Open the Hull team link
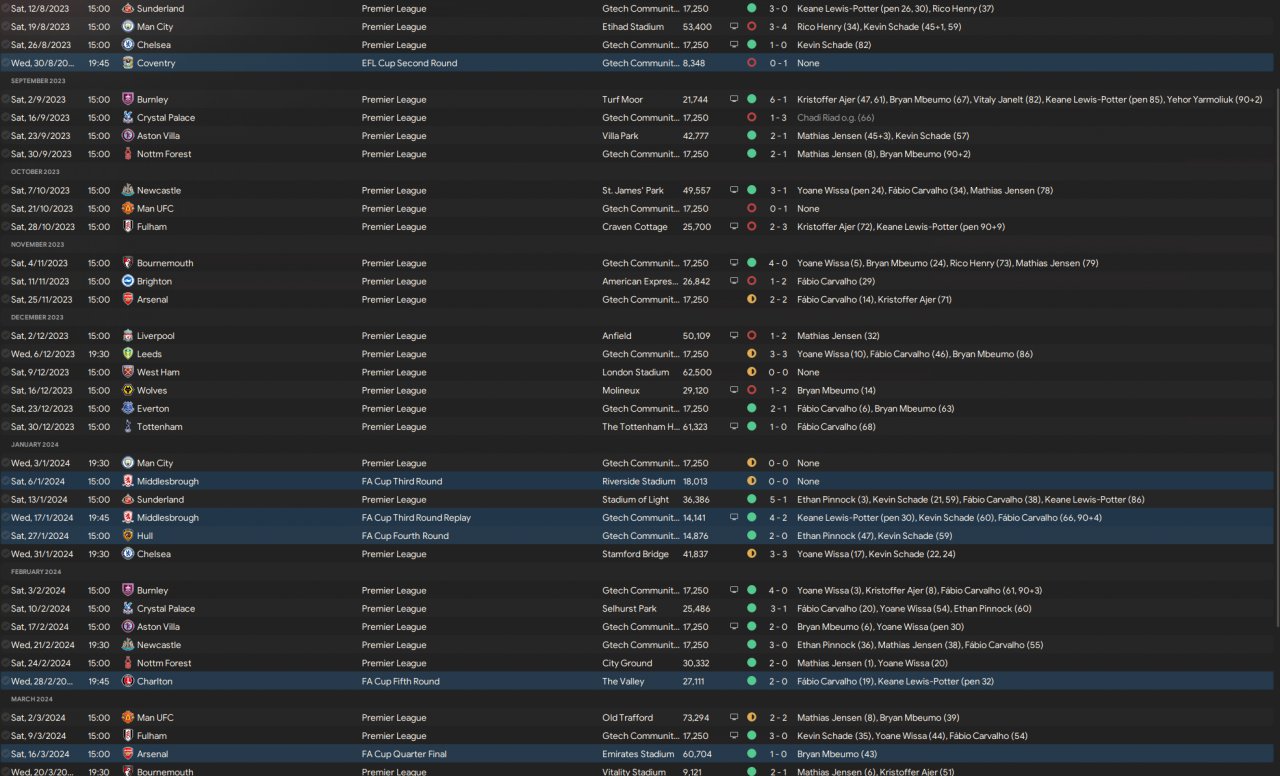This screenshot has width=1280, height=776. [x=145, y=536]
